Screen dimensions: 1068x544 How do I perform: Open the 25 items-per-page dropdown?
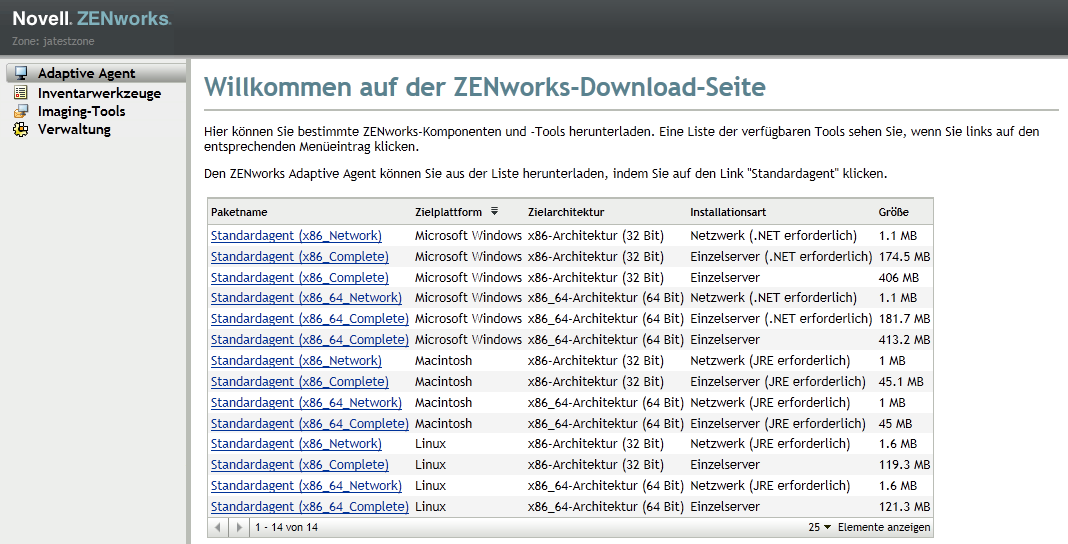820,527
